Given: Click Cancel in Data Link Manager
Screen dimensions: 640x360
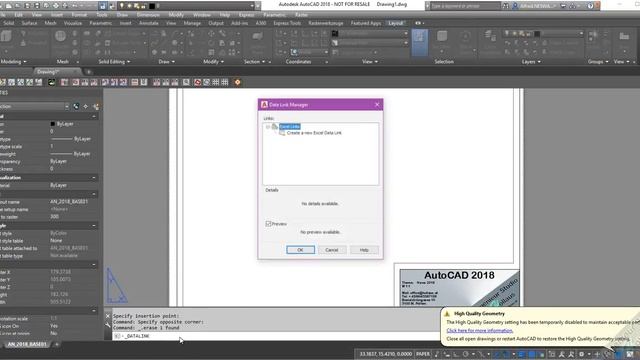Looking at the screenshot, I should point(332,250).
